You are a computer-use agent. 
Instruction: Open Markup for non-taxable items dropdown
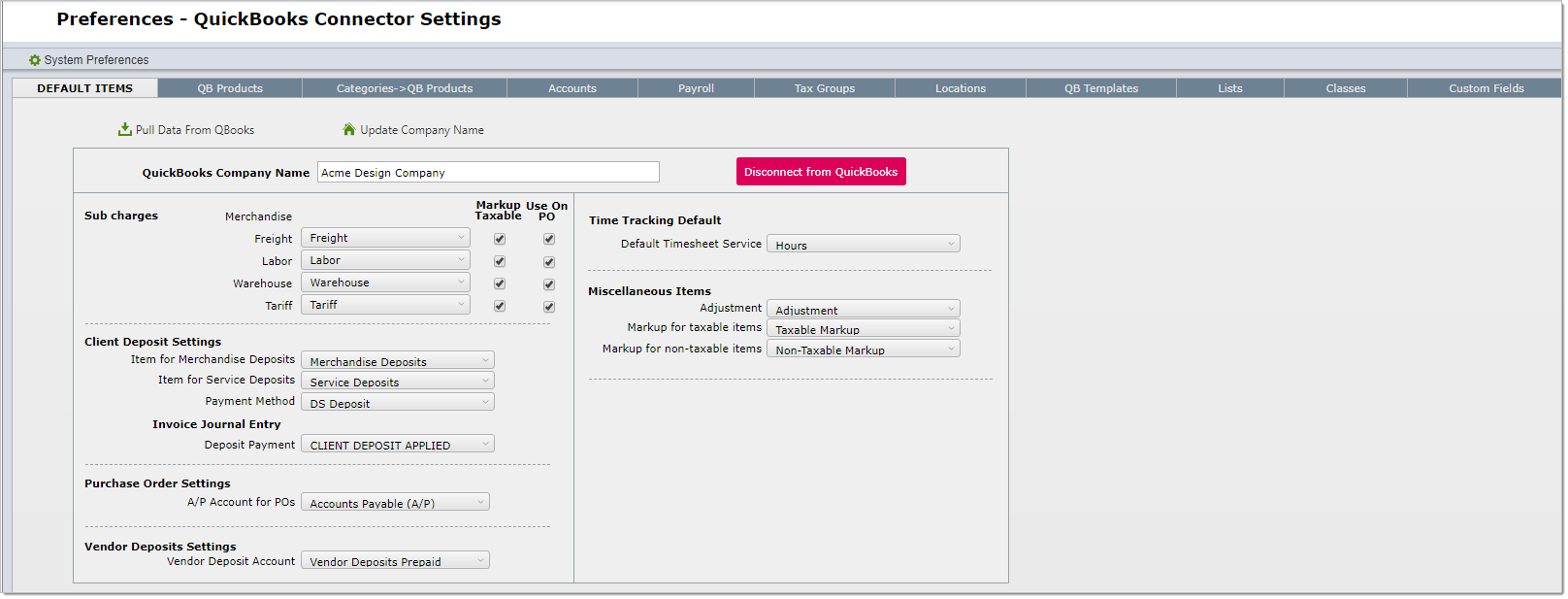point(864,349)
